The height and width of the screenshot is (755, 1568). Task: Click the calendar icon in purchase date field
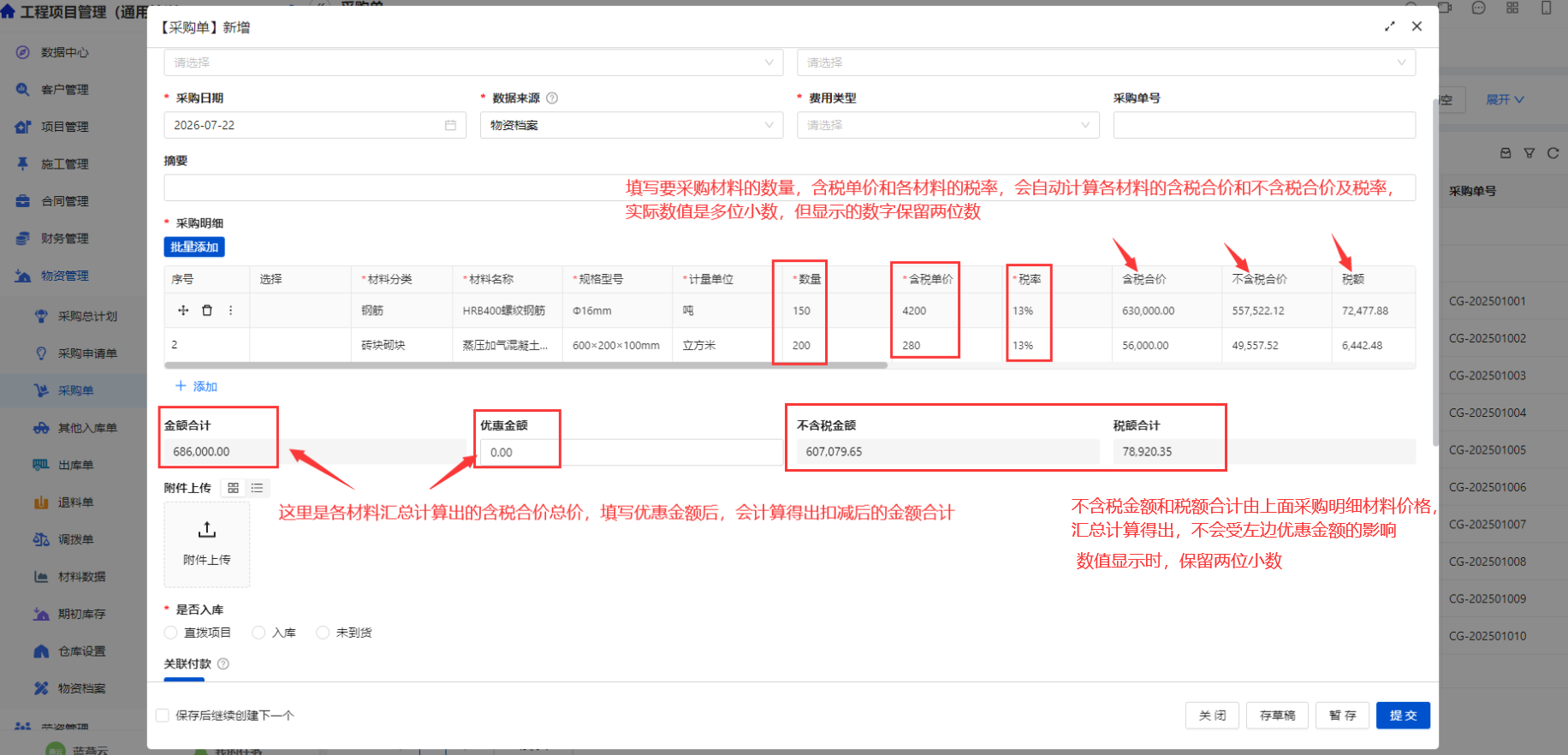click(450, 125)
